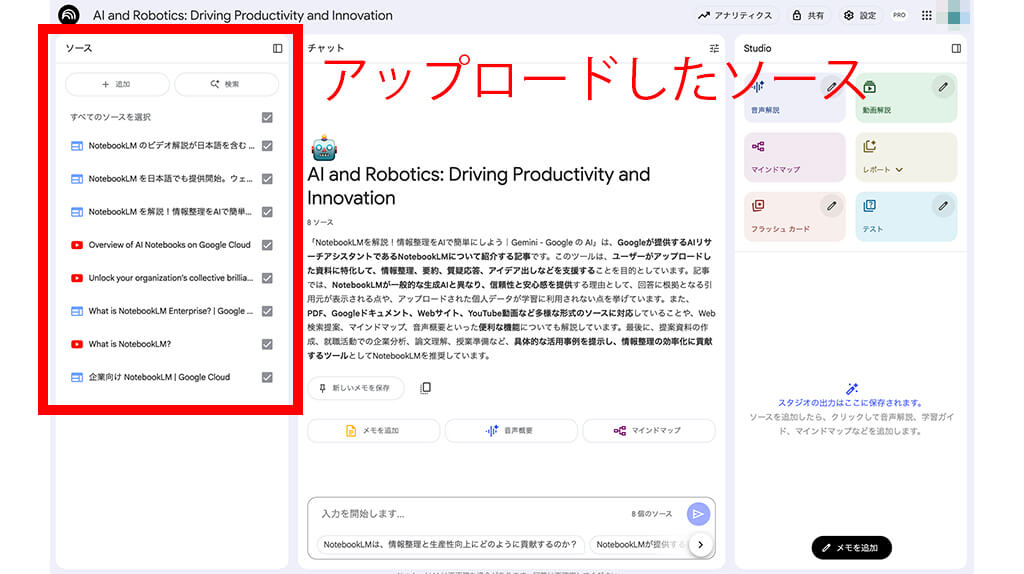This screenshot has height=574, width=1024.
Task: Click web icon of NotebookLM のビデオ解説 source
Action: click(x=76, y=146)
